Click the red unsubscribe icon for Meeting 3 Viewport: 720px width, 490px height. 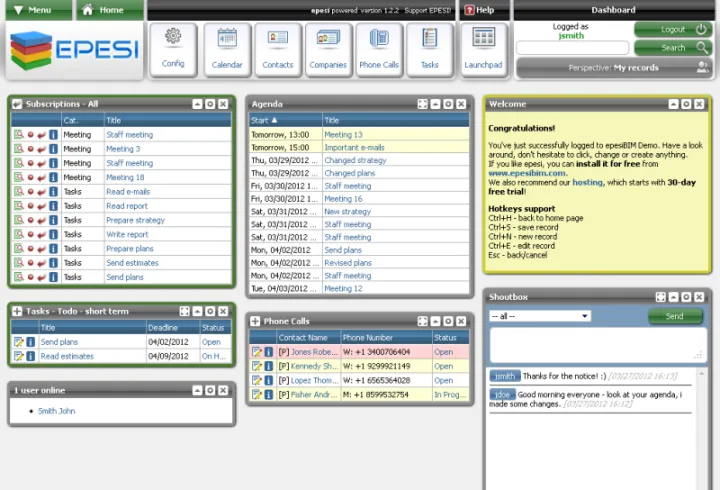pyautogui.click(x=30, y=149)
